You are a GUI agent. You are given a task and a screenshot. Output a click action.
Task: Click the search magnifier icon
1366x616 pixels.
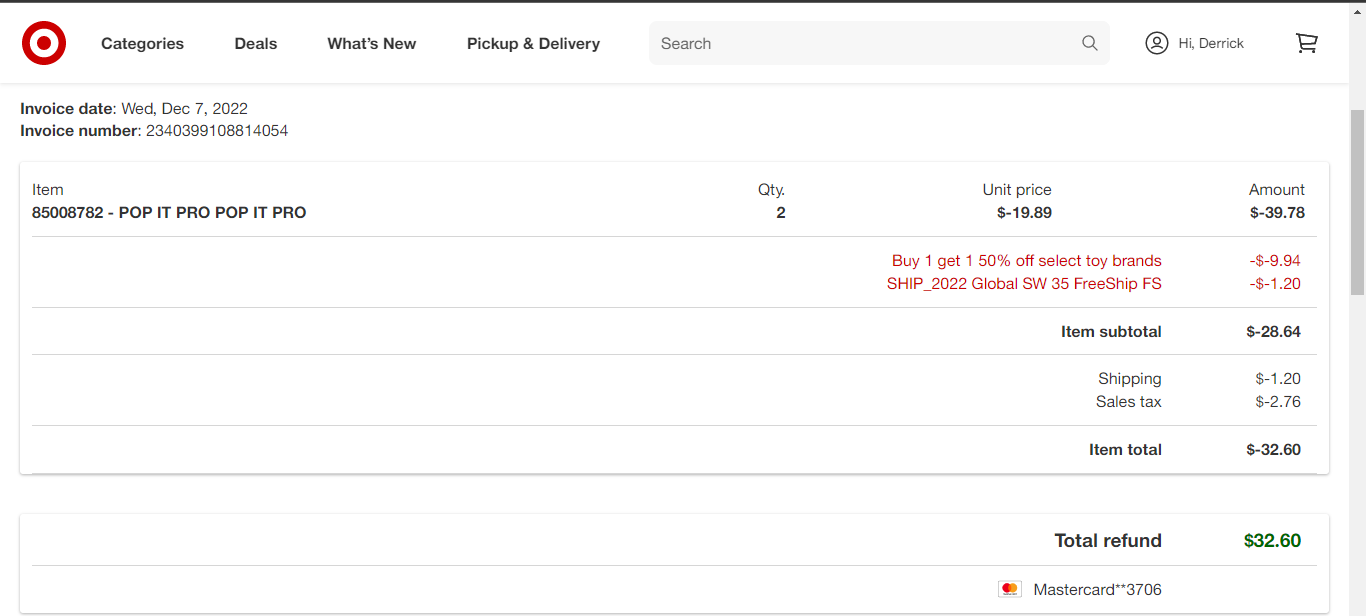[1089, 43]
